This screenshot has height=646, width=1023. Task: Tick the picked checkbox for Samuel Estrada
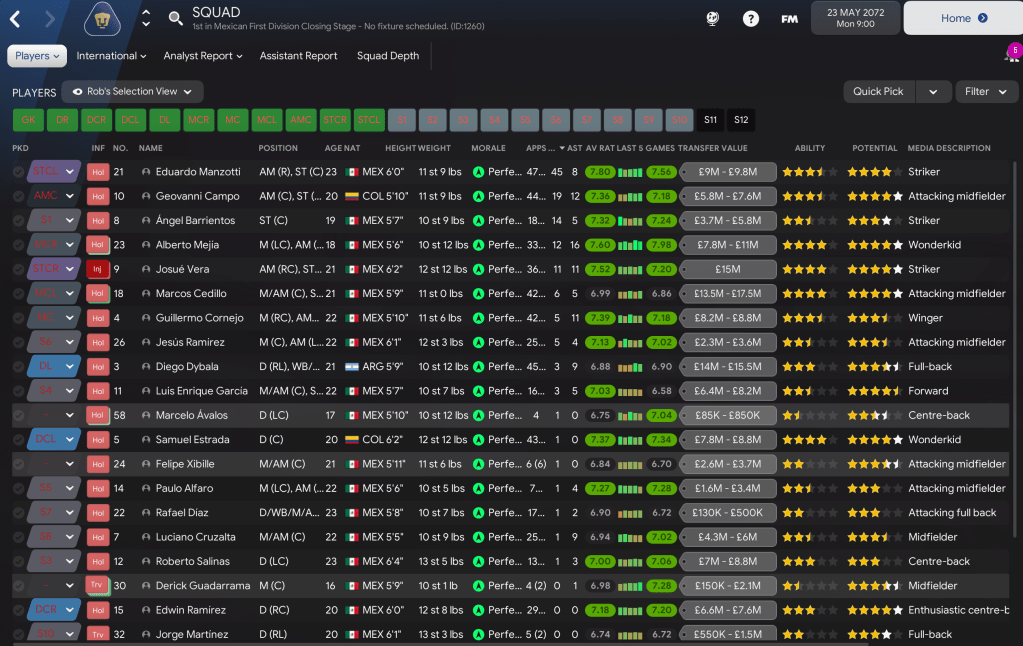(x=19, y=440)
